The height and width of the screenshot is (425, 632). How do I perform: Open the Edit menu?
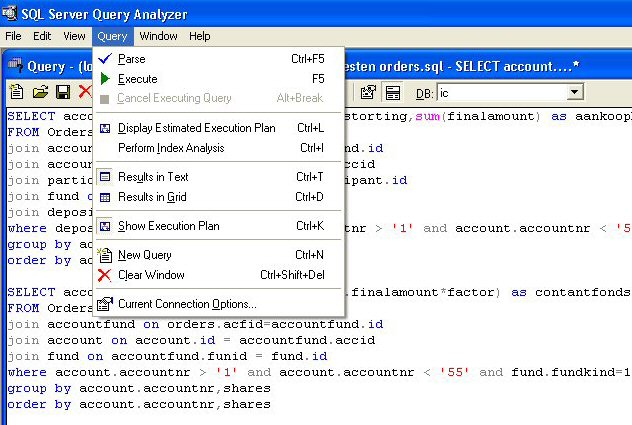pos(42,36)
